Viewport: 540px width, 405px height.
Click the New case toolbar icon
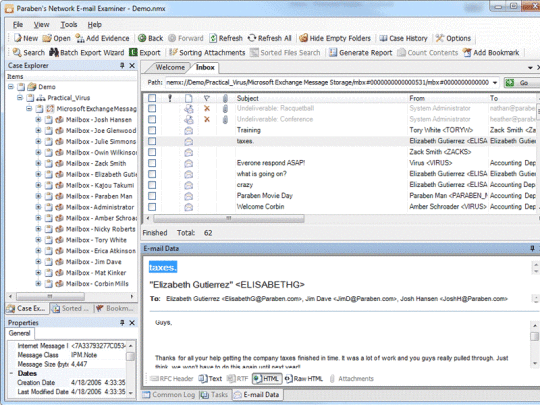tap(18, 38)
